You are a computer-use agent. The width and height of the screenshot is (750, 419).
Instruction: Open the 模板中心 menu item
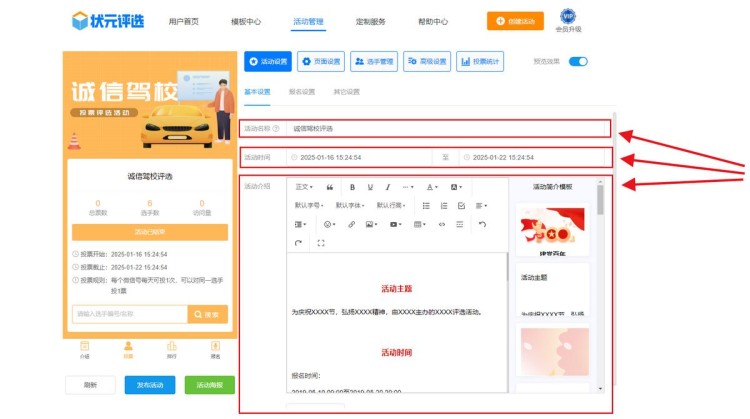(x=245, y=21)
